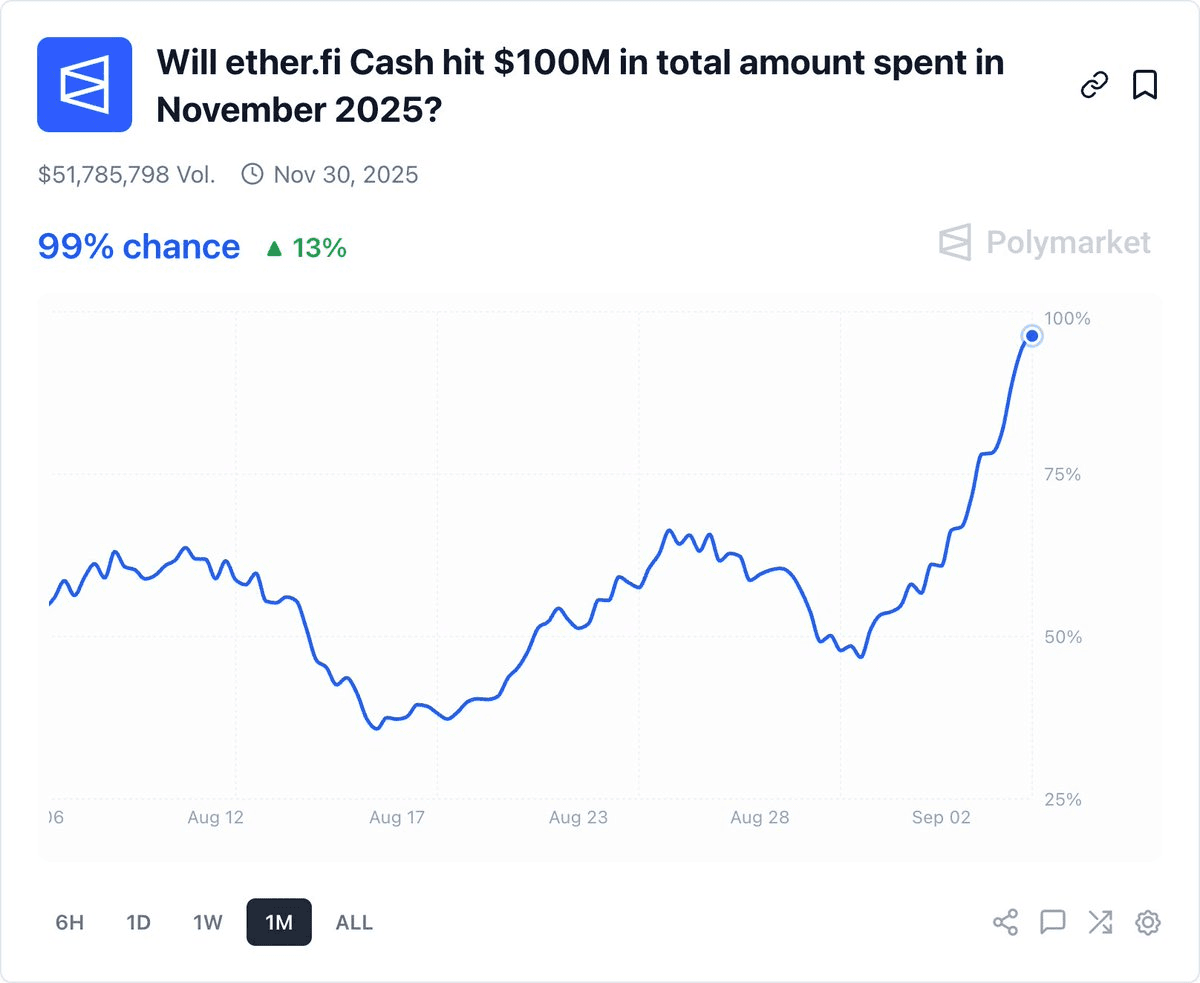Click the blue ether.fi market logo
This screenshot has width=1200, height=983.
[84, 84]
